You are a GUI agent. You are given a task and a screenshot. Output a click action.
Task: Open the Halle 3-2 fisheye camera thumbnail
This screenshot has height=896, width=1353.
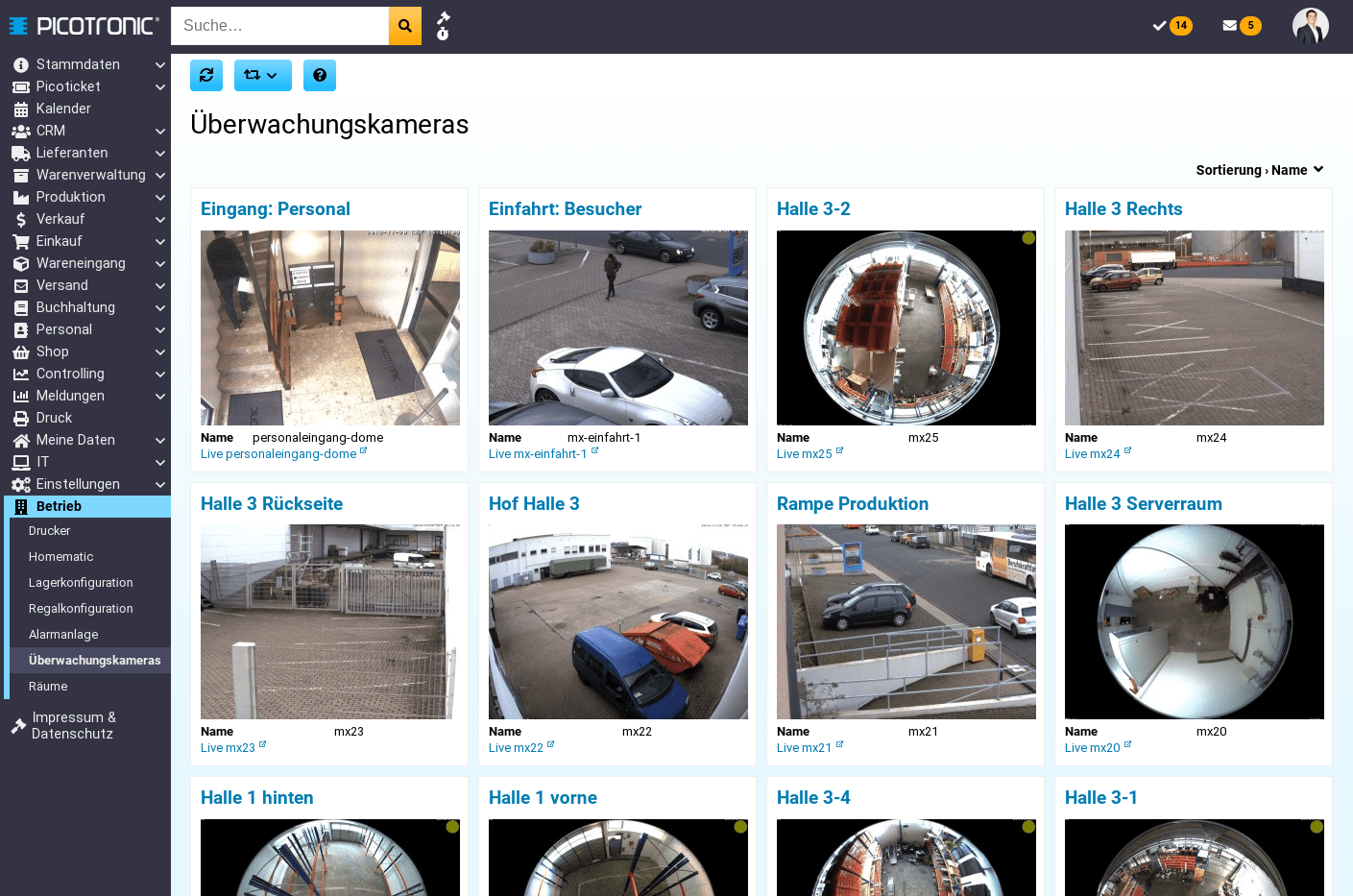pyautogui.click(x=906, y=327)
